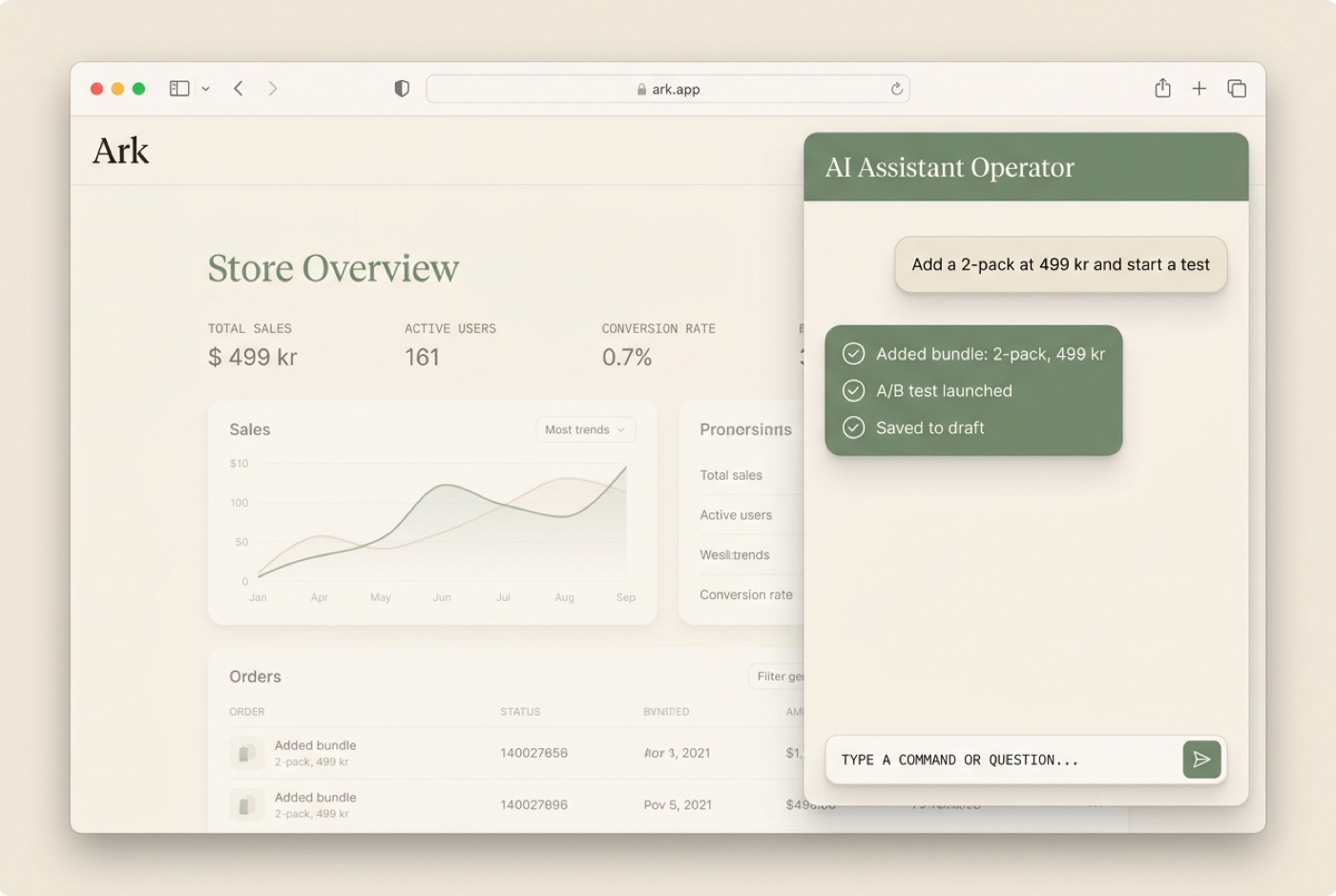Toggle the Safari sidebar icon
This screenshot has width=1336, height=896.
(x=179, y=89)
